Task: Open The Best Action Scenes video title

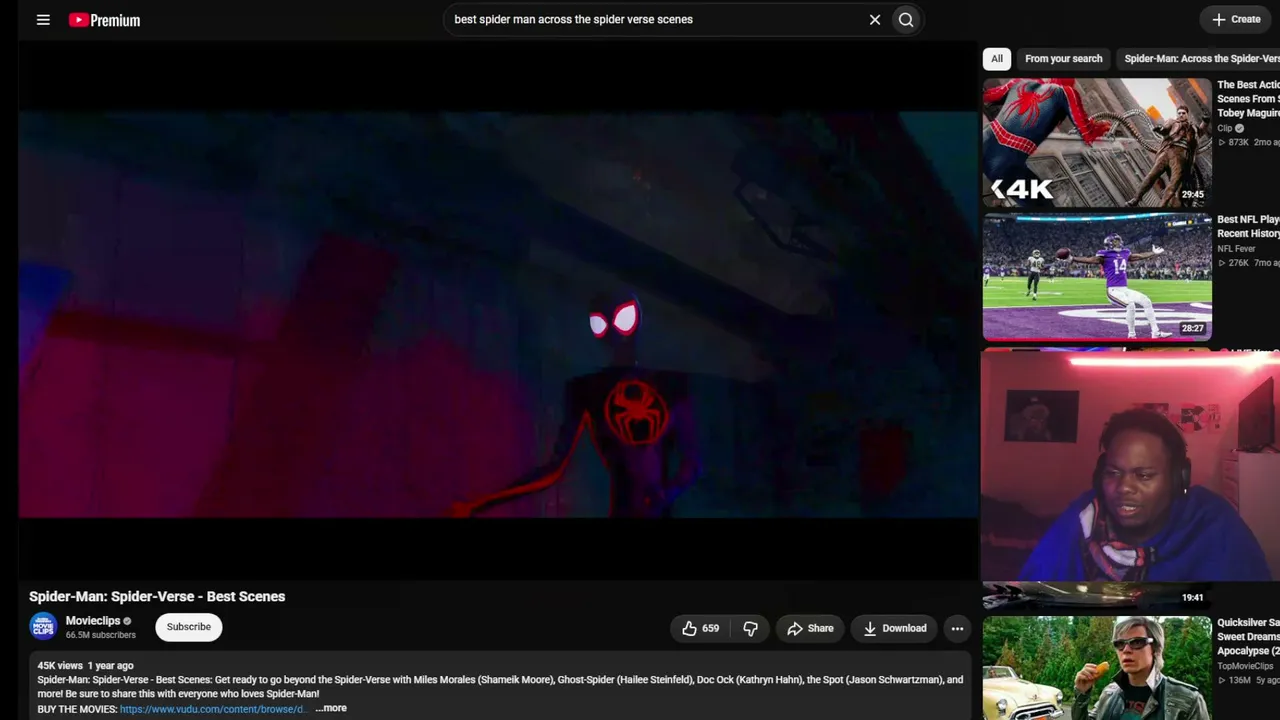Action: coord(1248,99)
